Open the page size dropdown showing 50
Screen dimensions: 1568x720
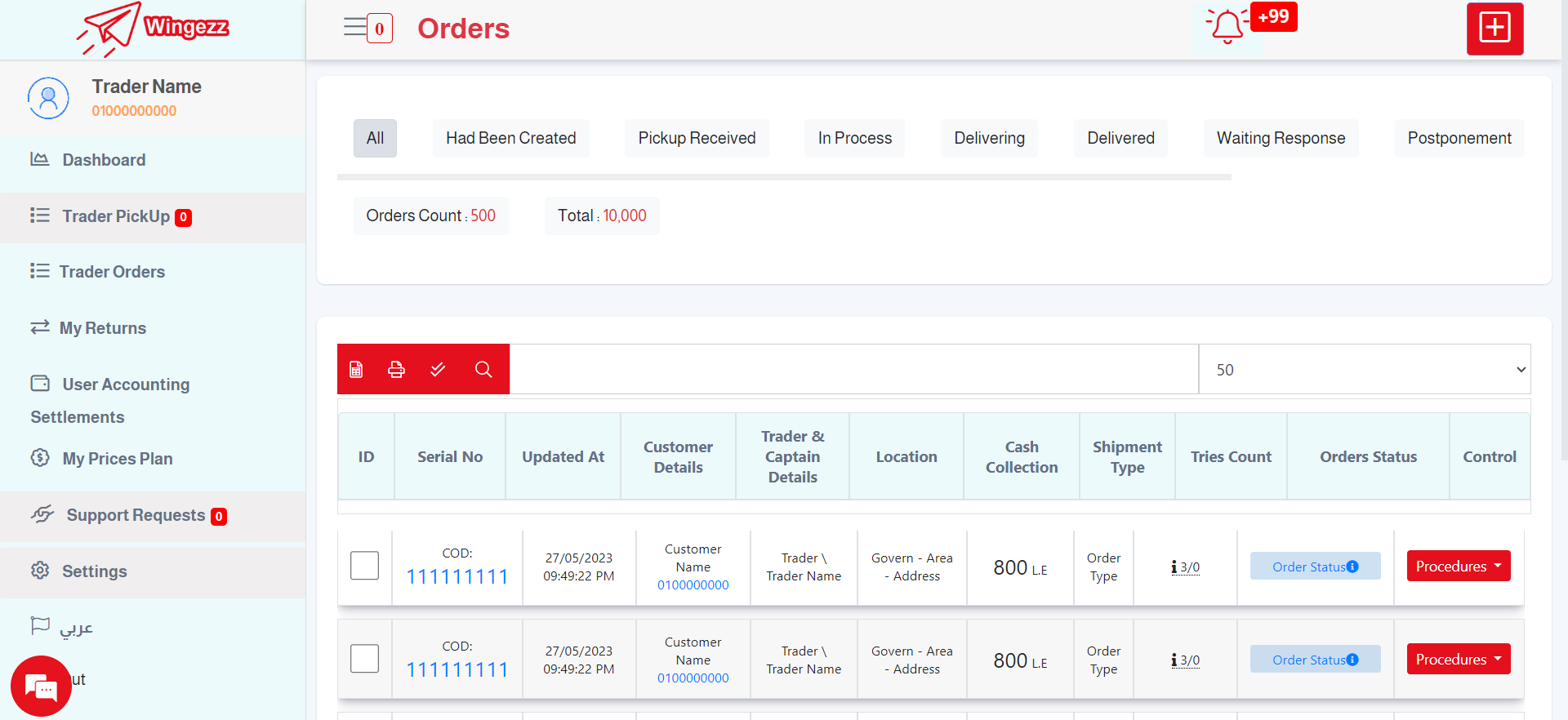point(1364,370)
